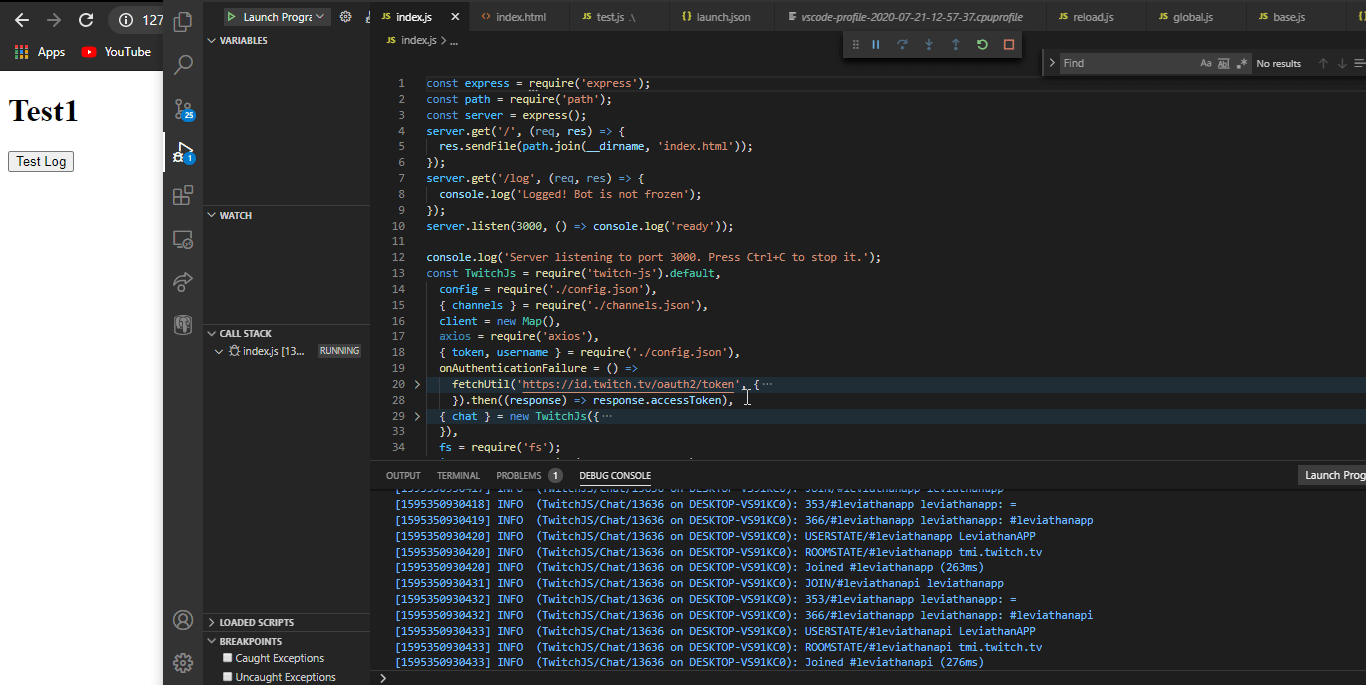
Task: Switch to the index.html editor tab
Action: pos(521,17)
